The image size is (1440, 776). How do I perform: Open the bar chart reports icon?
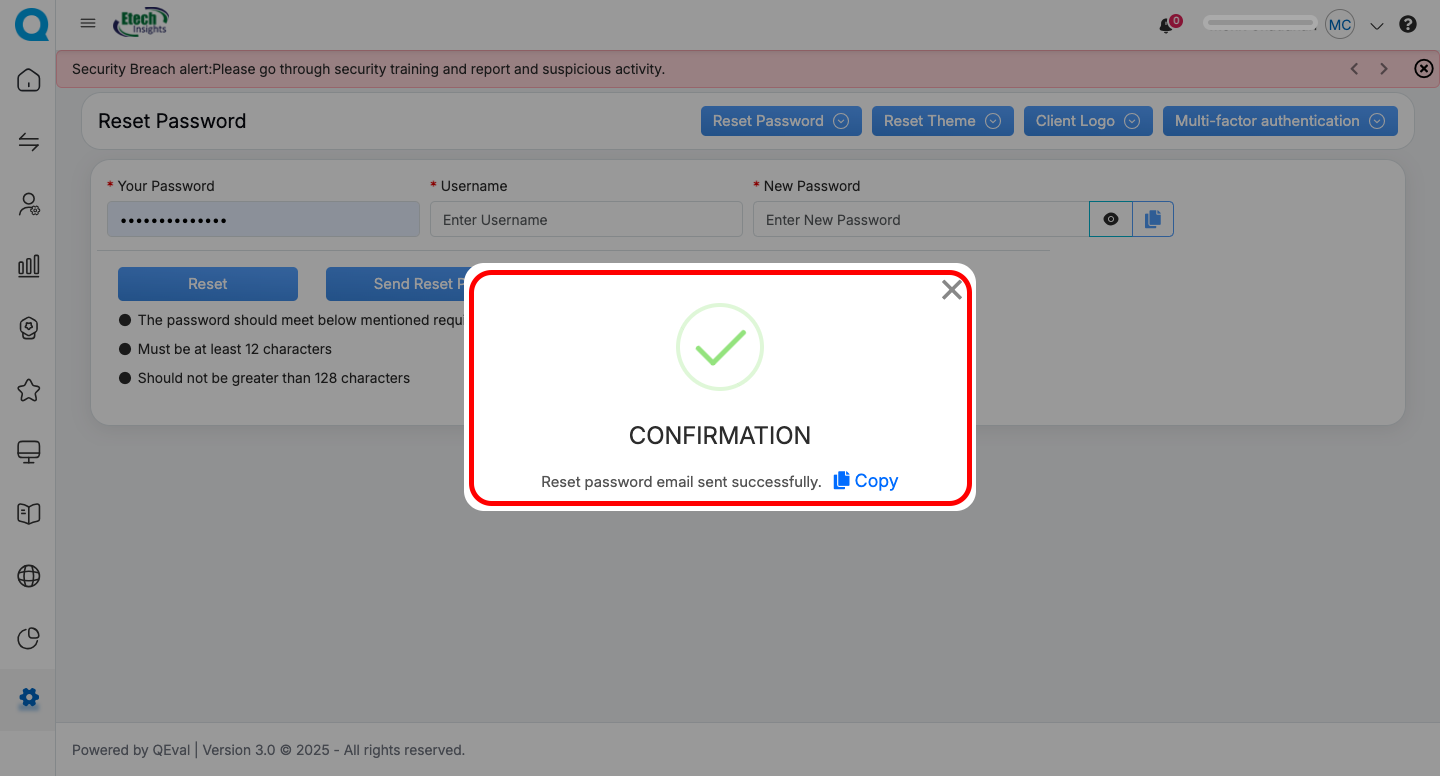(29, 266)
